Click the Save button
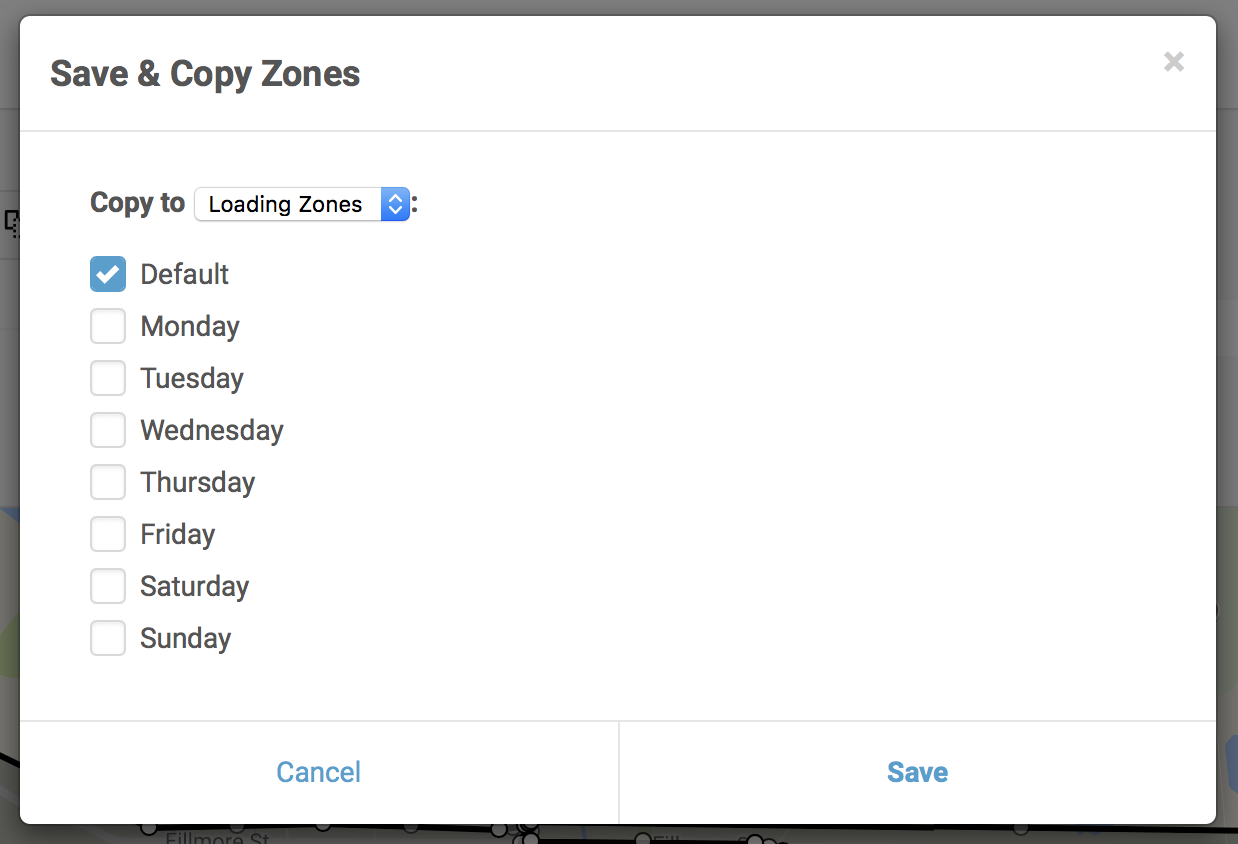 click(916, 772)
